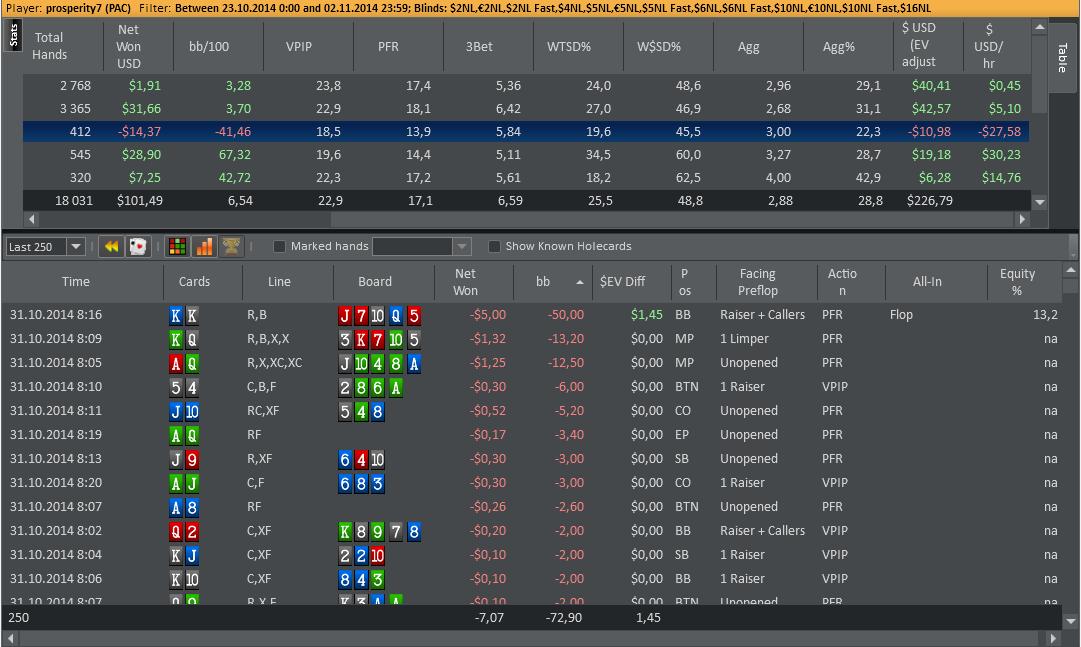The width and height of the screenshot is (1081, 647).
Task: Click stats table right scroll arrow
Action: click(x=1022, y=219)
